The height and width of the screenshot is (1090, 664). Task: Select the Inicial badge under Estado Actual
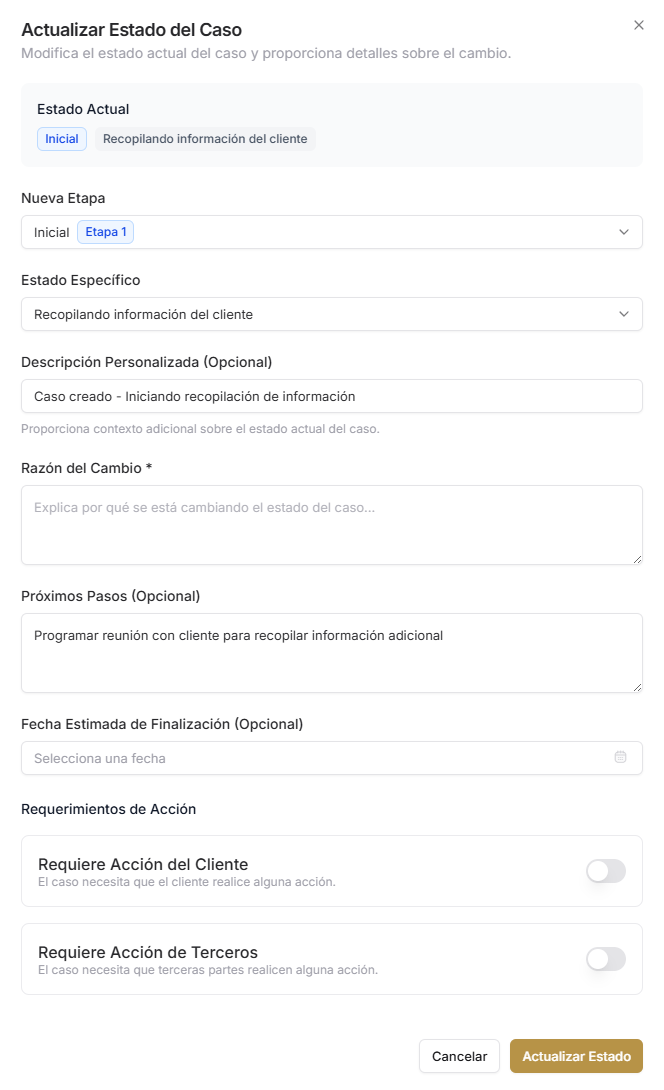point(61,139)
